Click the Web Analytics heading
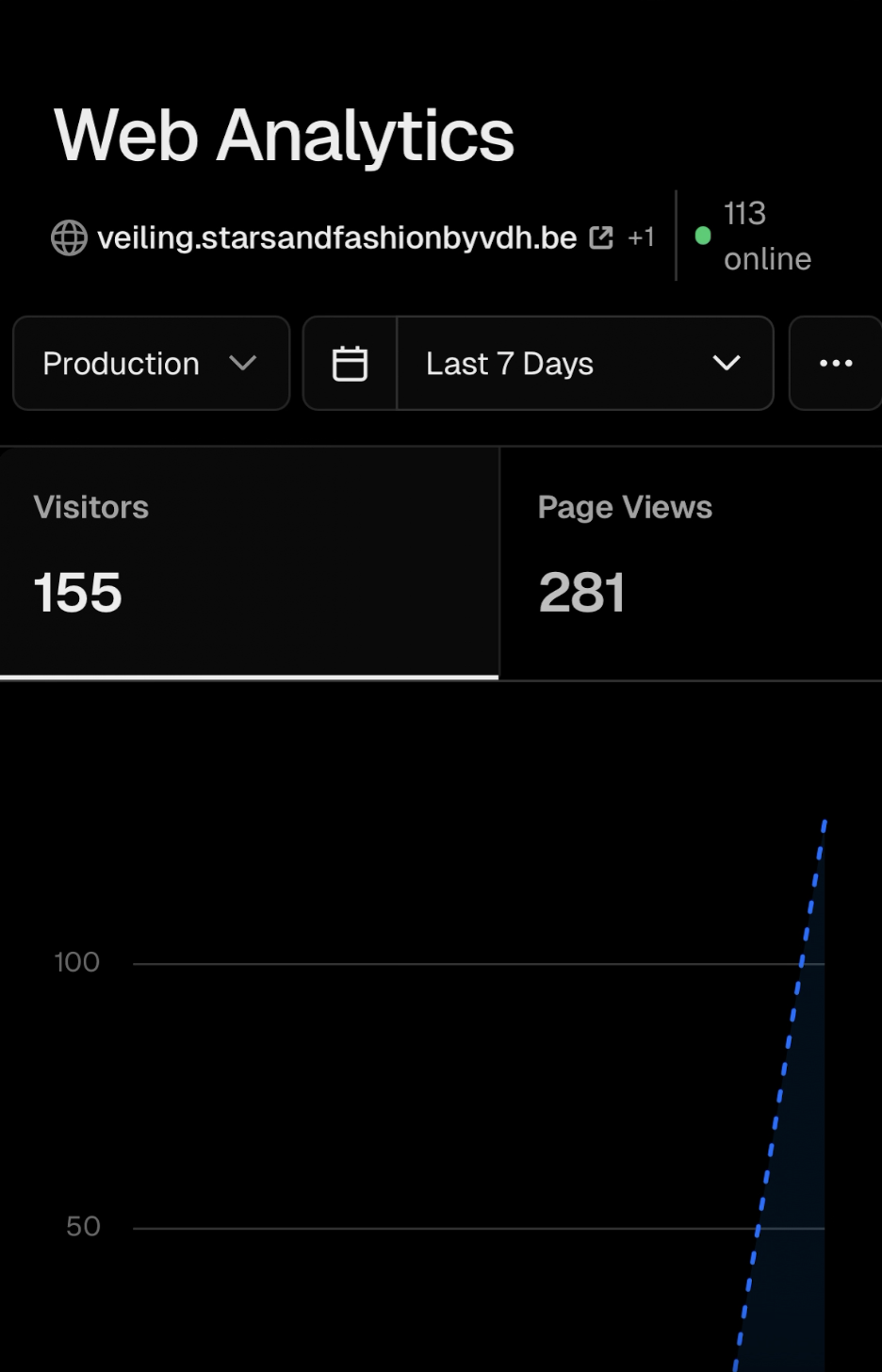882x1372 pixels. click(284, 136)
